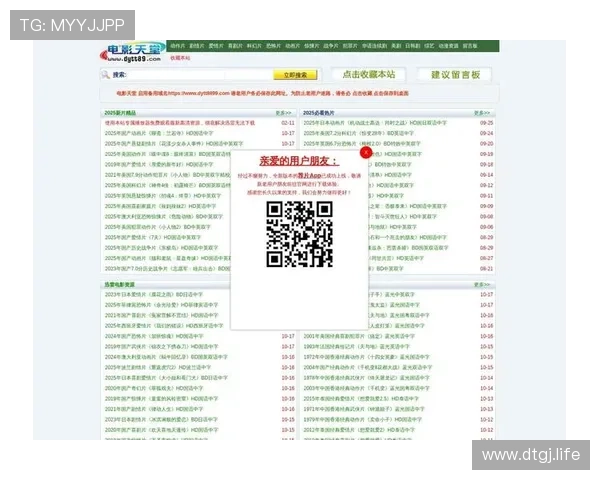Open the 1993年法国经典传记片 entry
The image size is (600, 480).
356,346
